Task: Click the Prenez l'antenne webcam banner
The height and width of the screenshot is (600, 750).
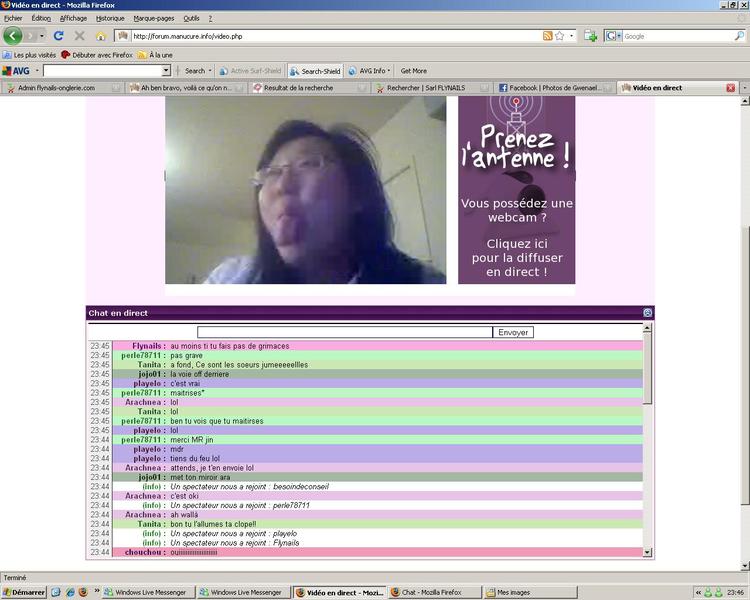Action: point(516,190)
